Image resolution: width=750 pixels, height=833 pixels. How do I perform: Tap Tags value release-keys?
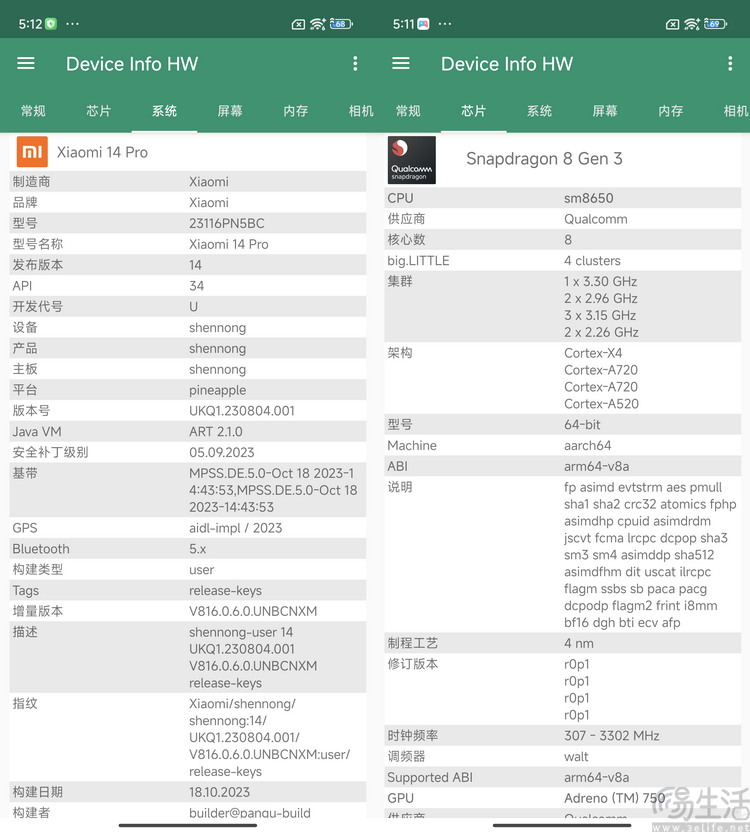(226, 590)
